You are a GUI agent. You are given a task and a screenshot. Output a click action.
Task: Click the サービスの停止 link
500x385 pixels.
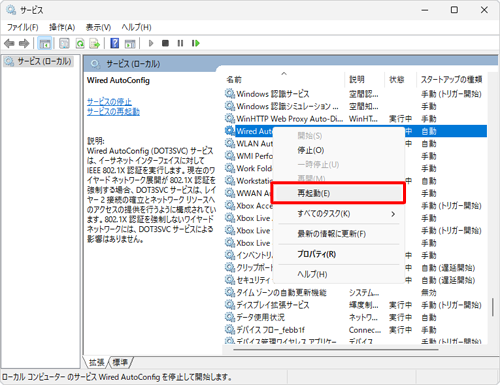click(109, 101)
